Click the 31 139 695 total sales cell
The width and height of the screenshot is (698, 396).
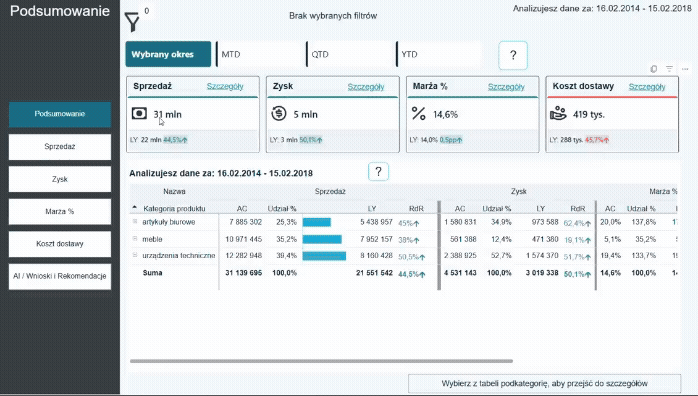[x=243, y=273]
